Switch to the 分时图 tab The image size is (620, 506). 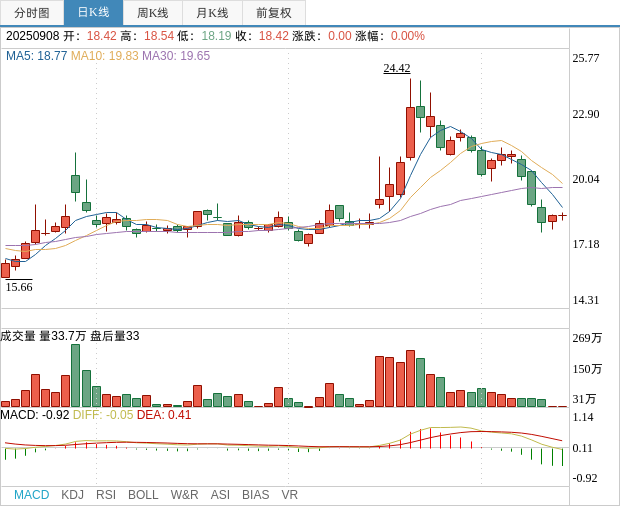coord(32,13)
